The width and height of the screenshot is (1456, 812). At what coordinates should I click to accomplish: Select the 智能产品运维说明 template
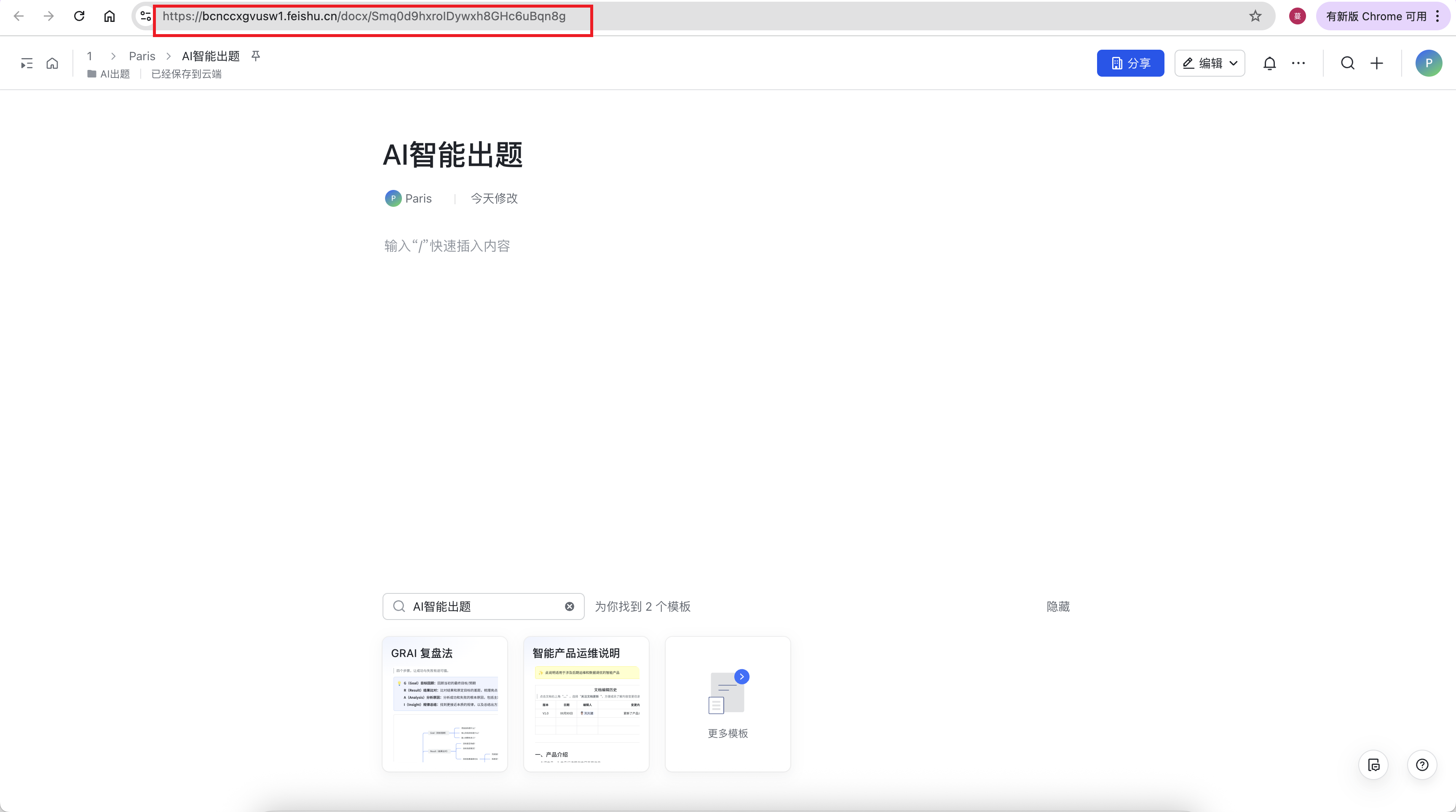[586, 703]
